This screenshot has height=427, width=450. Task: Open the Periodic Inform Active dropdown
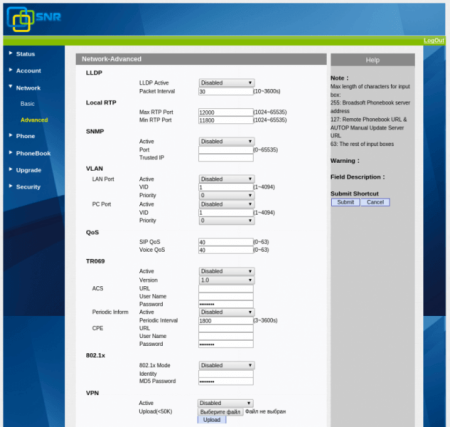(227, 312)
